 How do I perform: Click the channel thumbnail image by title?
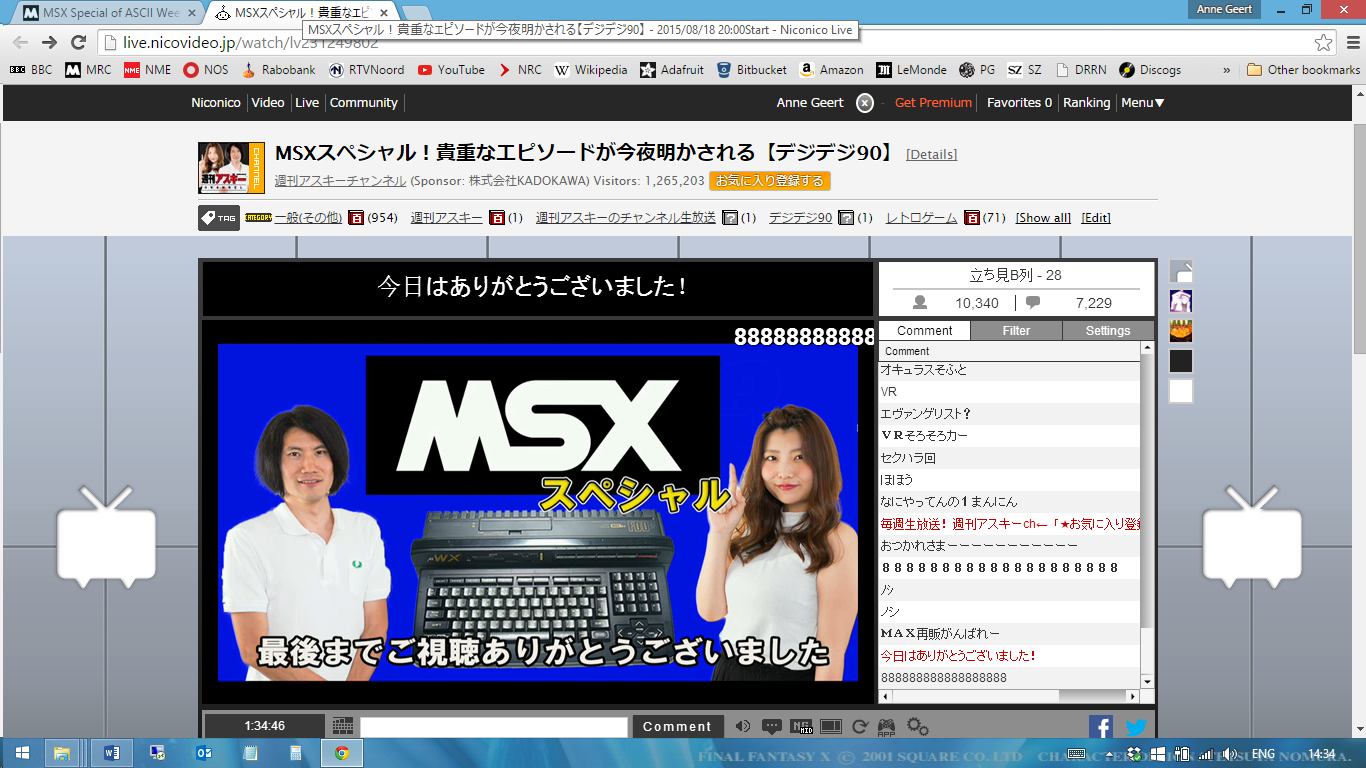[x=231, y=167]
